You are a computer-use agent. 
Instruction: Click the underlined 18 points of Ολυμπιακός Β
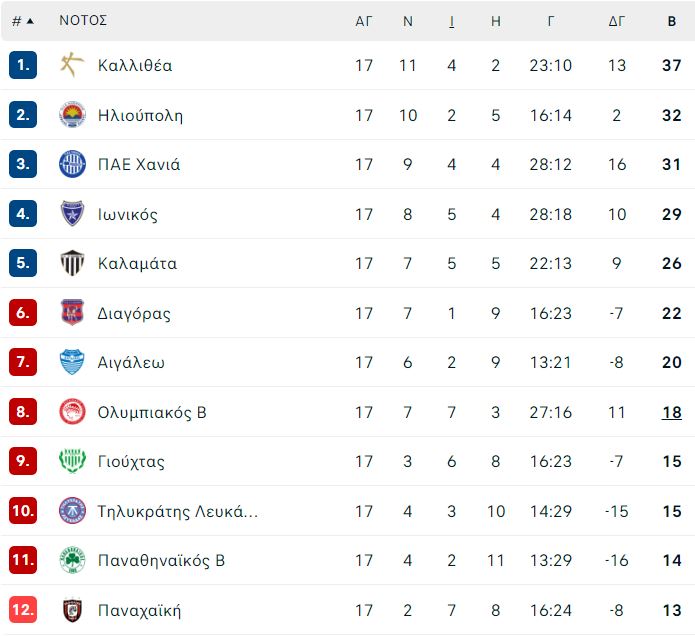tap(672, 412)
